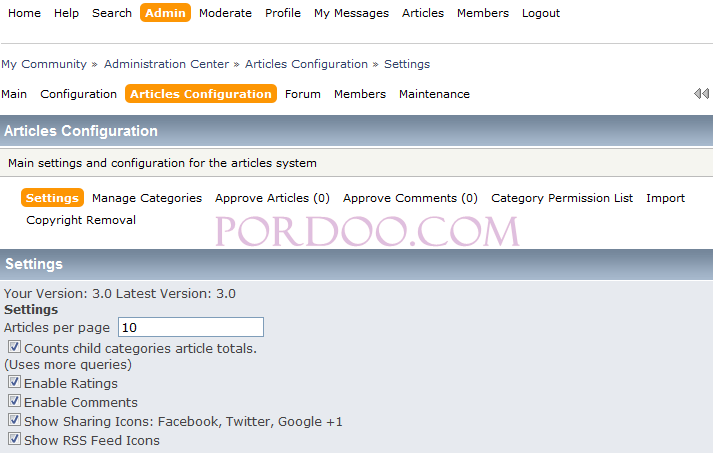Open the Home menu item

[x=25, y=13]
